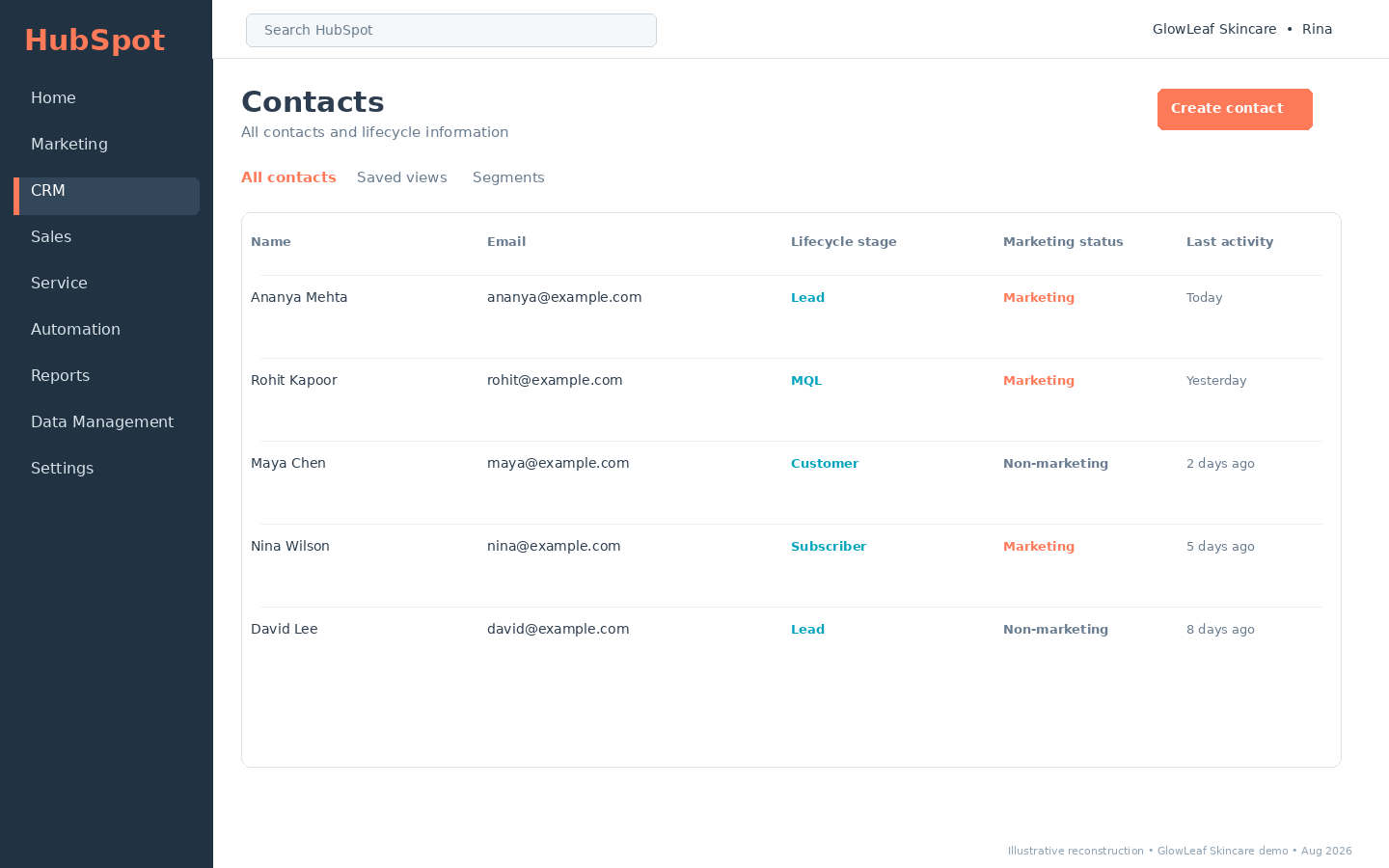Screen dimensions: 1389x868
Task: Open the Rina user menu
Action: click(x=1317, y=30)
